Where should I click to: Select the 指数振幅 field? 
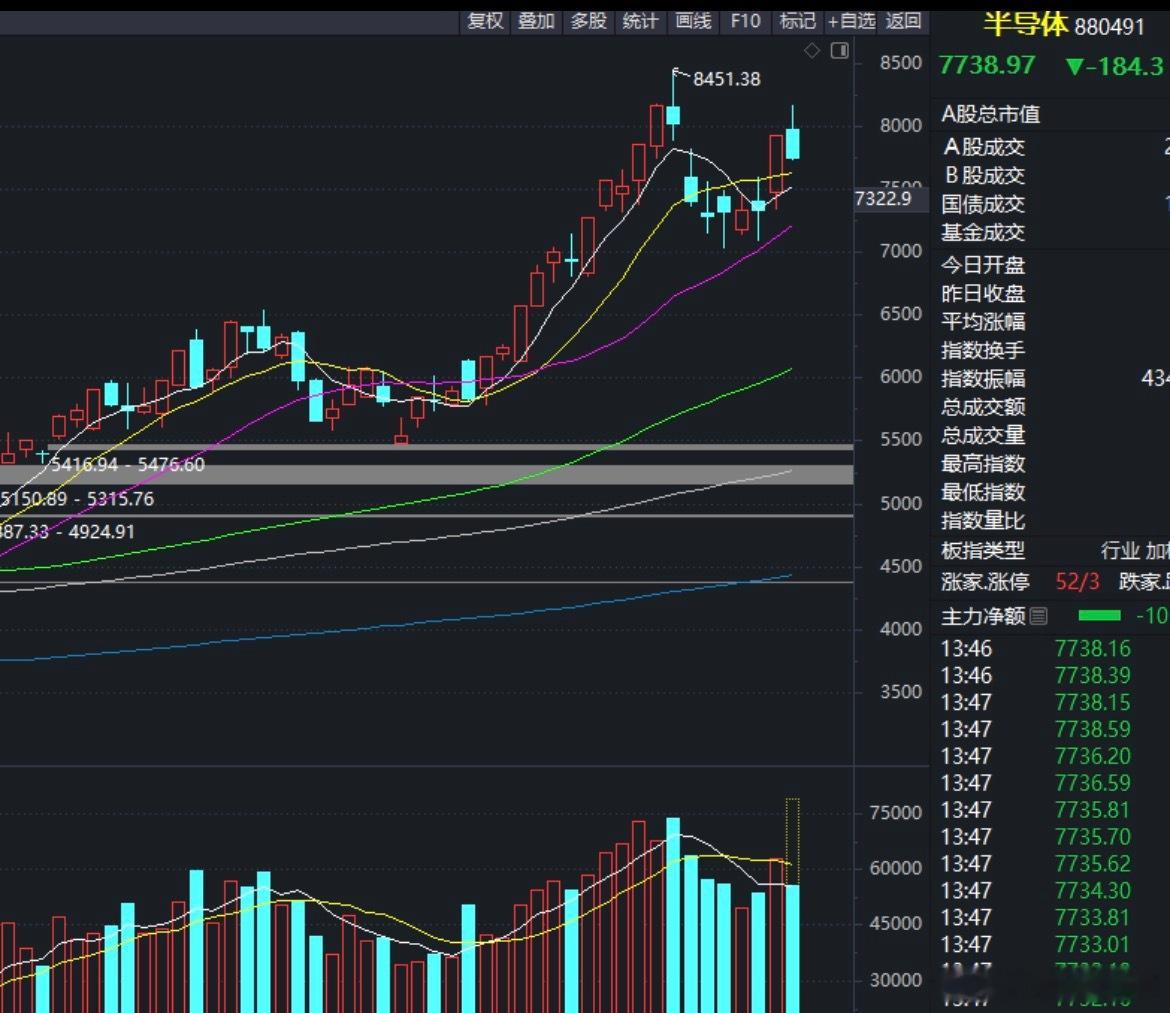pos(1051,378)
